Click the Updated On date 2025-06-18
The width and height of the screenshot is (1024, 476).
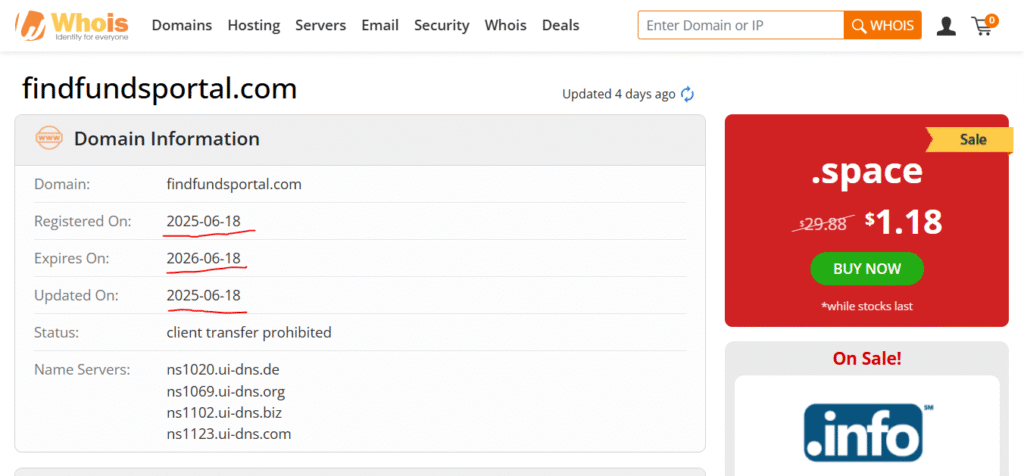click(203, 295)
